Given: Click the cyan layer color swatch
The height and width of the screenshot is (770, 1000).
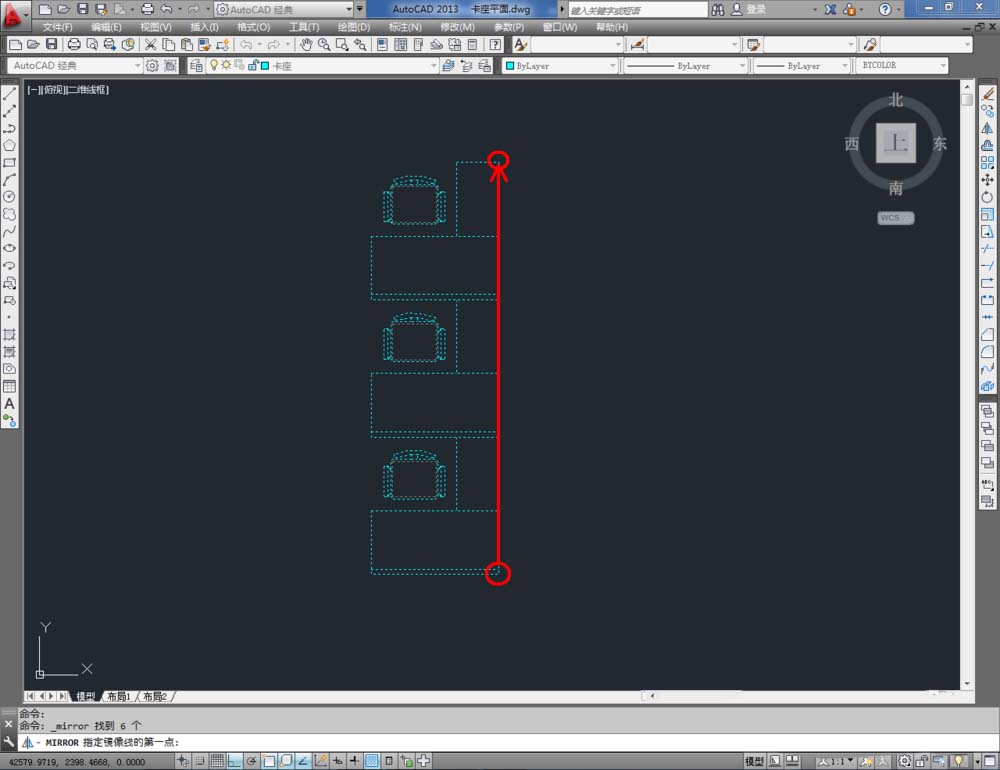Looking at the screenshot, I should pyautogui.click(x=265, y=66).
